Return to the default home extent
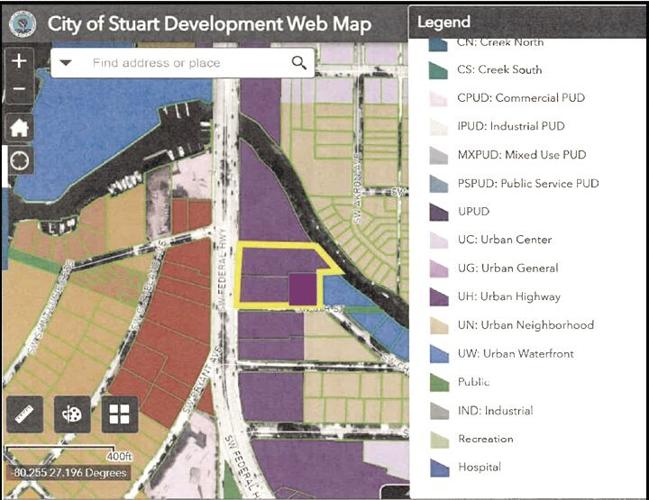Screen dimensions: 649x500 [x=20, y=127]
